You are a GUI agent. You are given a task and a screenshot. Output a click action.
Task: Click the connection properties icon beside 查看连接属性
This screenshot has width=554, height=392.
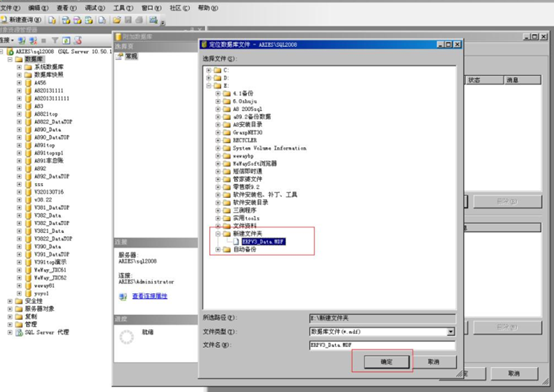(123, 296)
